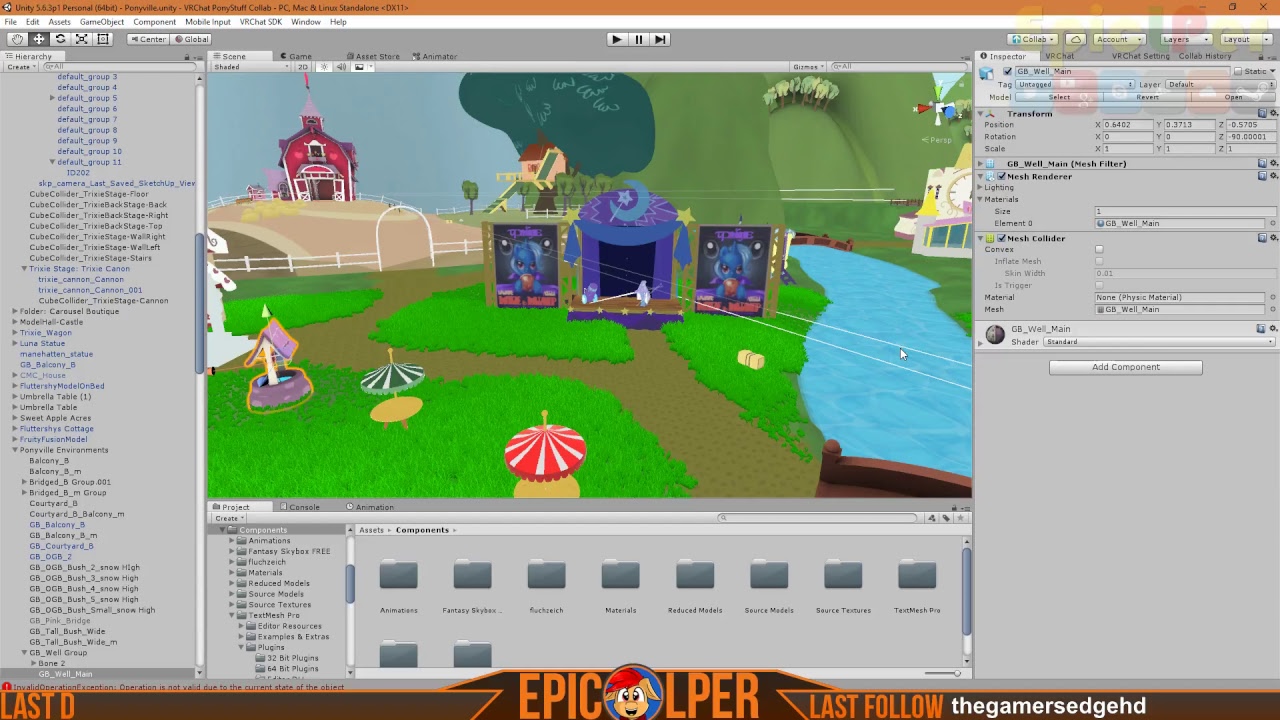
Task: Open the Scene effects image icon
Action: click(359, 67)
